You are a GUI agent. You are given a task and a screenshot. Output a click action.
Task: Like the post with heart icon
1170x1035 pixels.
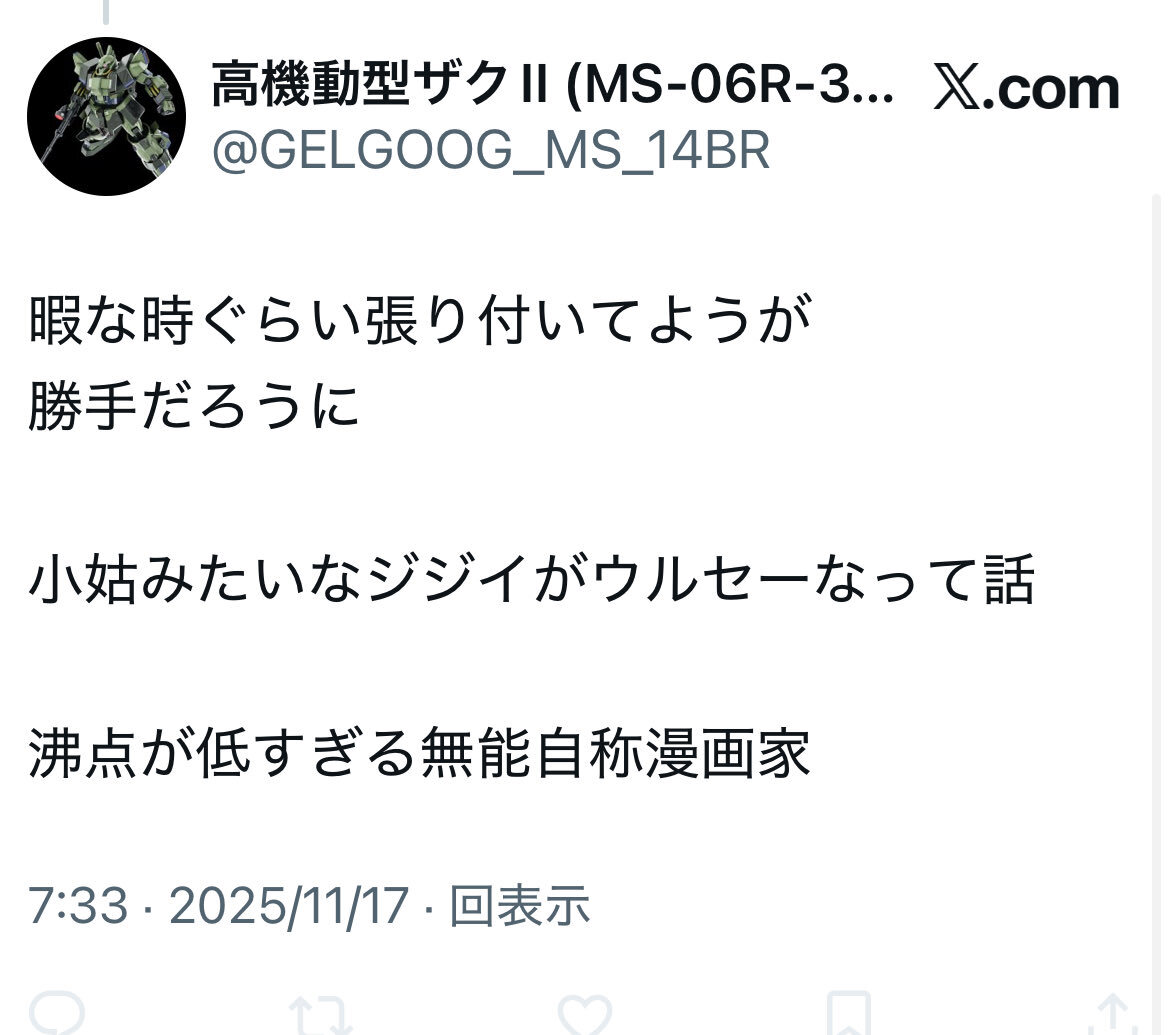click(x=584, y=1015)
